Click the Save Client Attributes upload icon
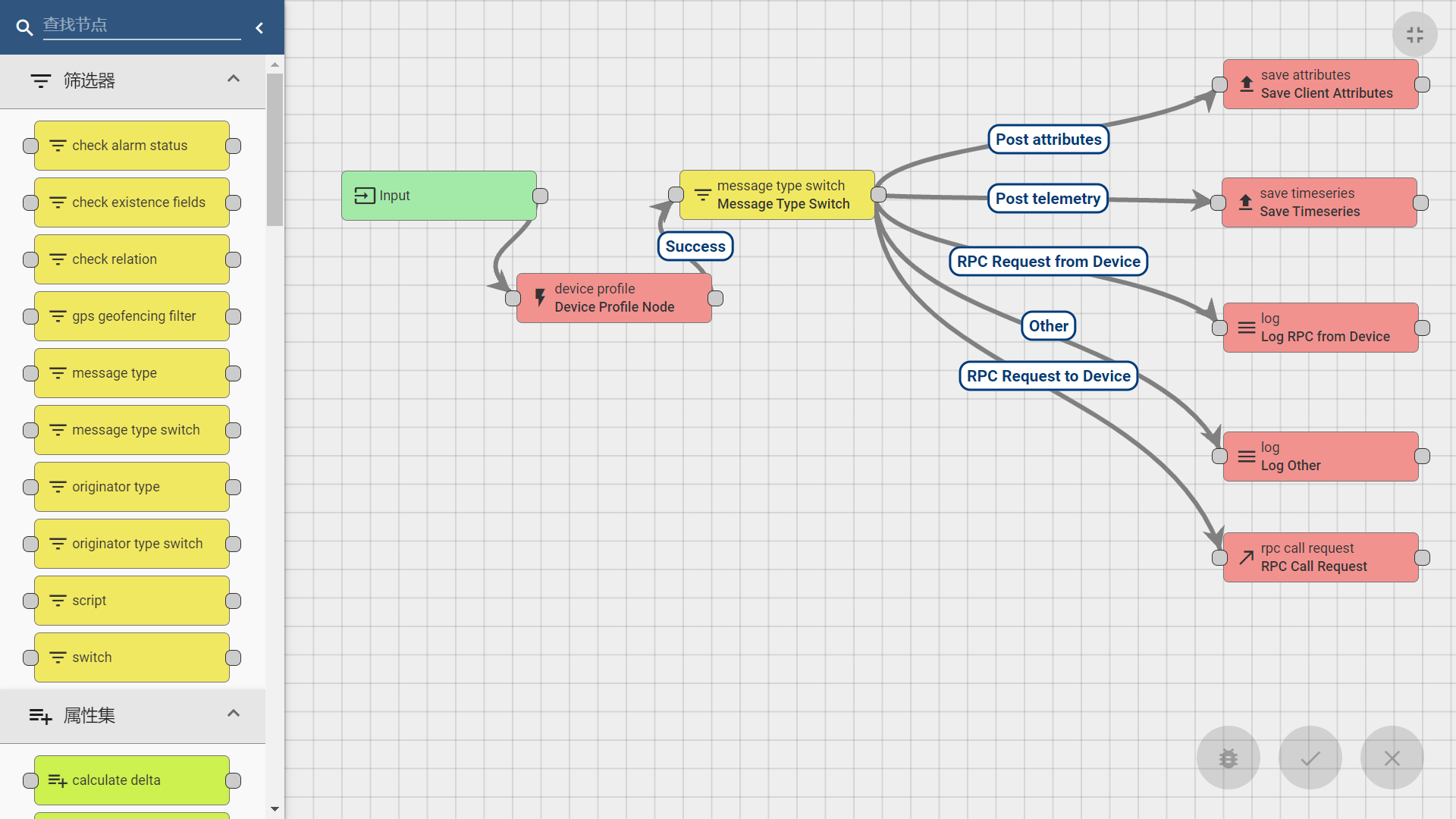The width and height of the screenshot is (1456, 819). pos(1245,85)
